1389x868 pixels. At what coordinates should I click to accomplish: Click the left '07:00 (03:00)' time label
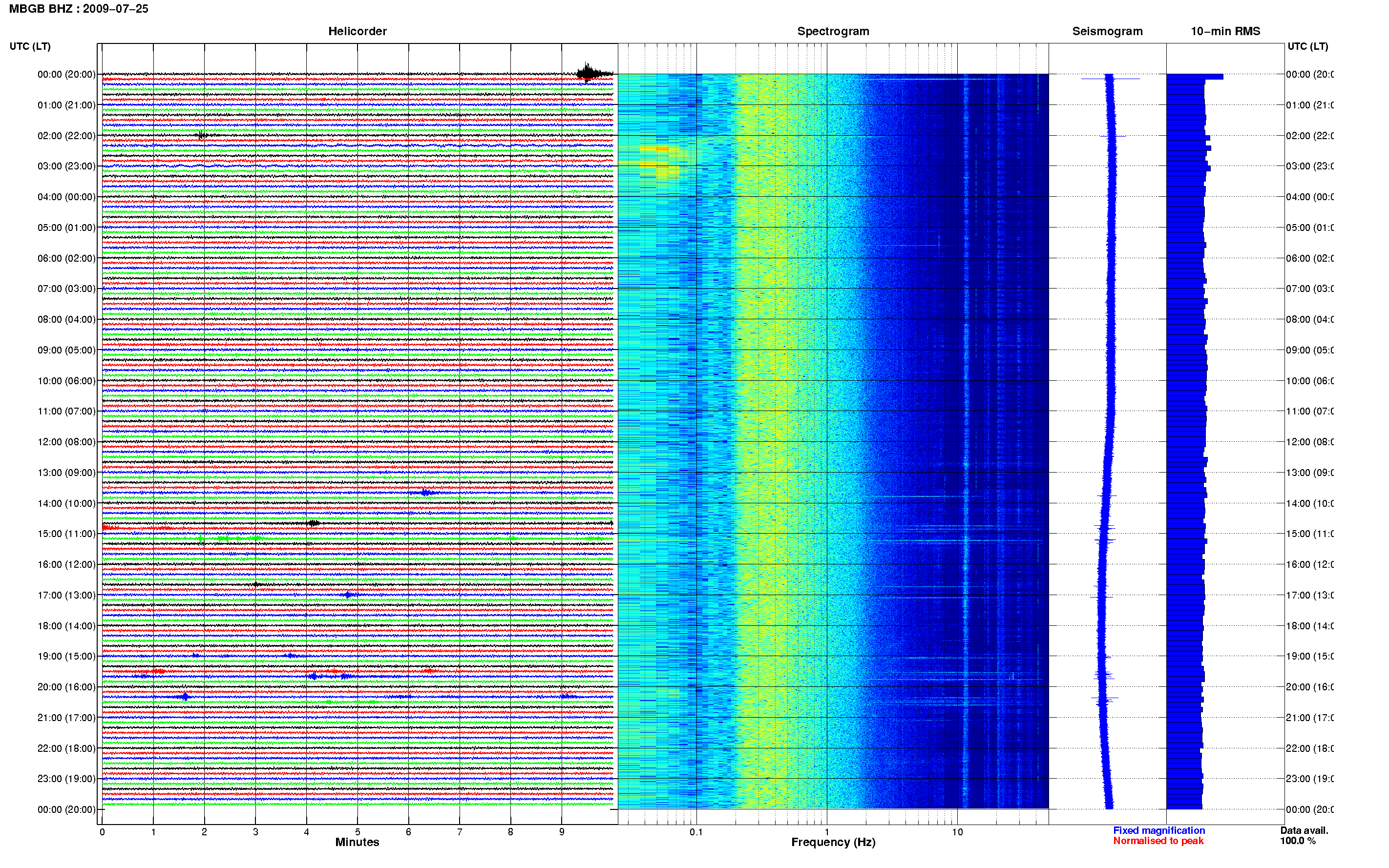coord(66,288)
